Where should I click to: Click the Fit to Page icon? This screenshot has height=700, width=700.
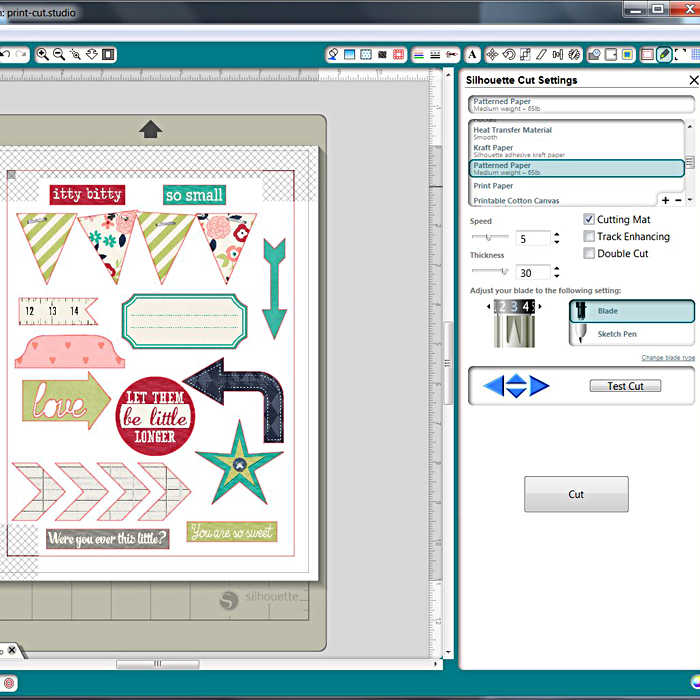(108, 54)
